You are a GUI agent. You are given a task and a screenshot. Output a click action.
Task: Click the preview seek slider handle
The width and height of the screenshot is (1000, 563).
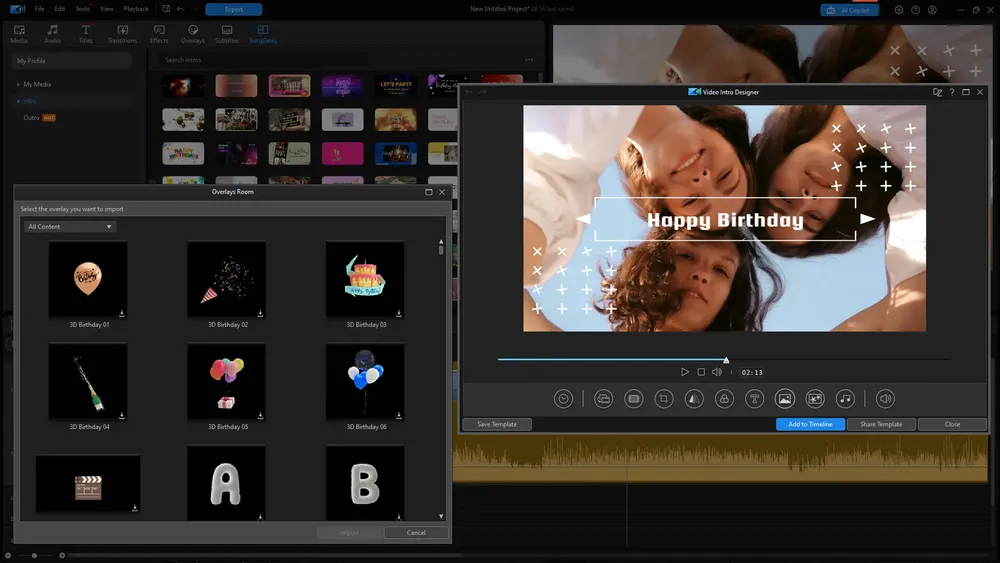726,360
